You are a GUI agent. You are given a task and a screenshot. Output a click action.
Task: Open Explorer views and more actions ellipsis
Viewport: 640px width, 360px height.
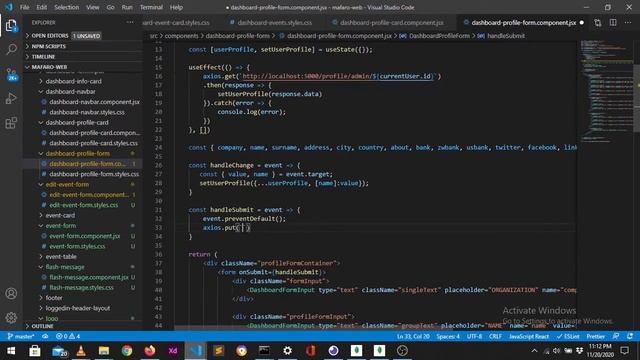(x=130, y=22)
